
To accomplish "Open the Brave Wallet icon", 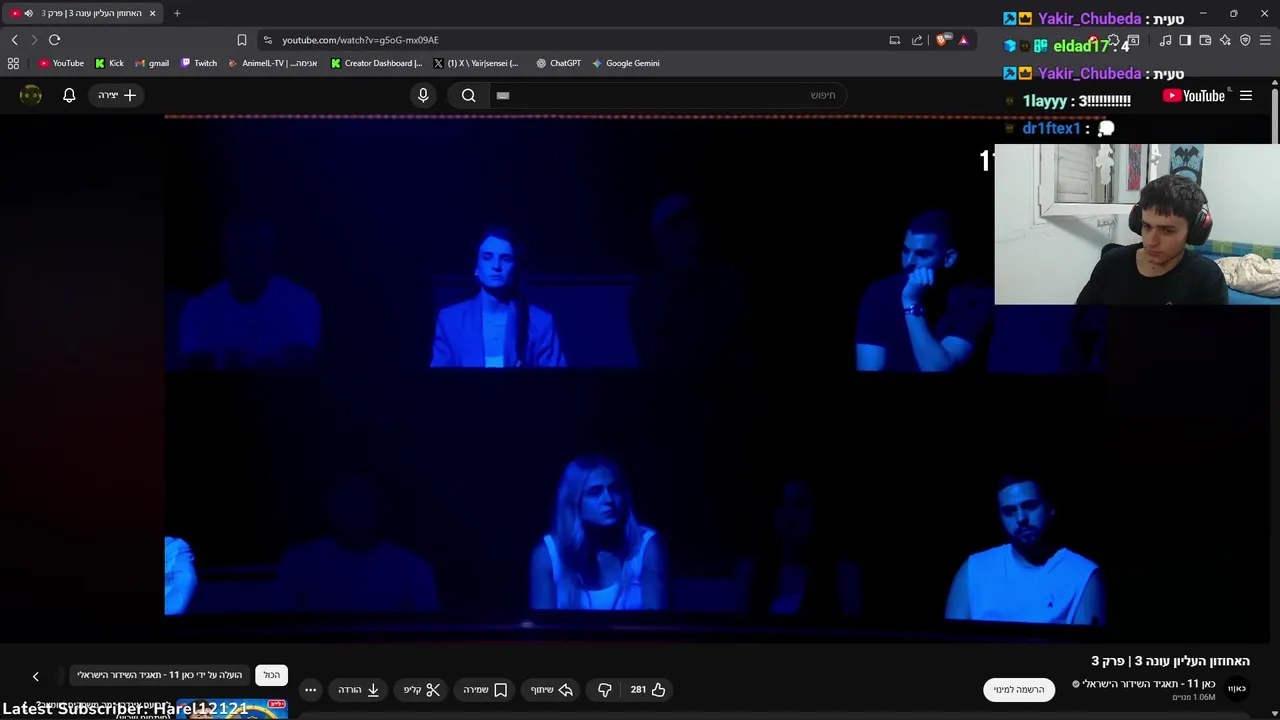I will [1205, 40].
